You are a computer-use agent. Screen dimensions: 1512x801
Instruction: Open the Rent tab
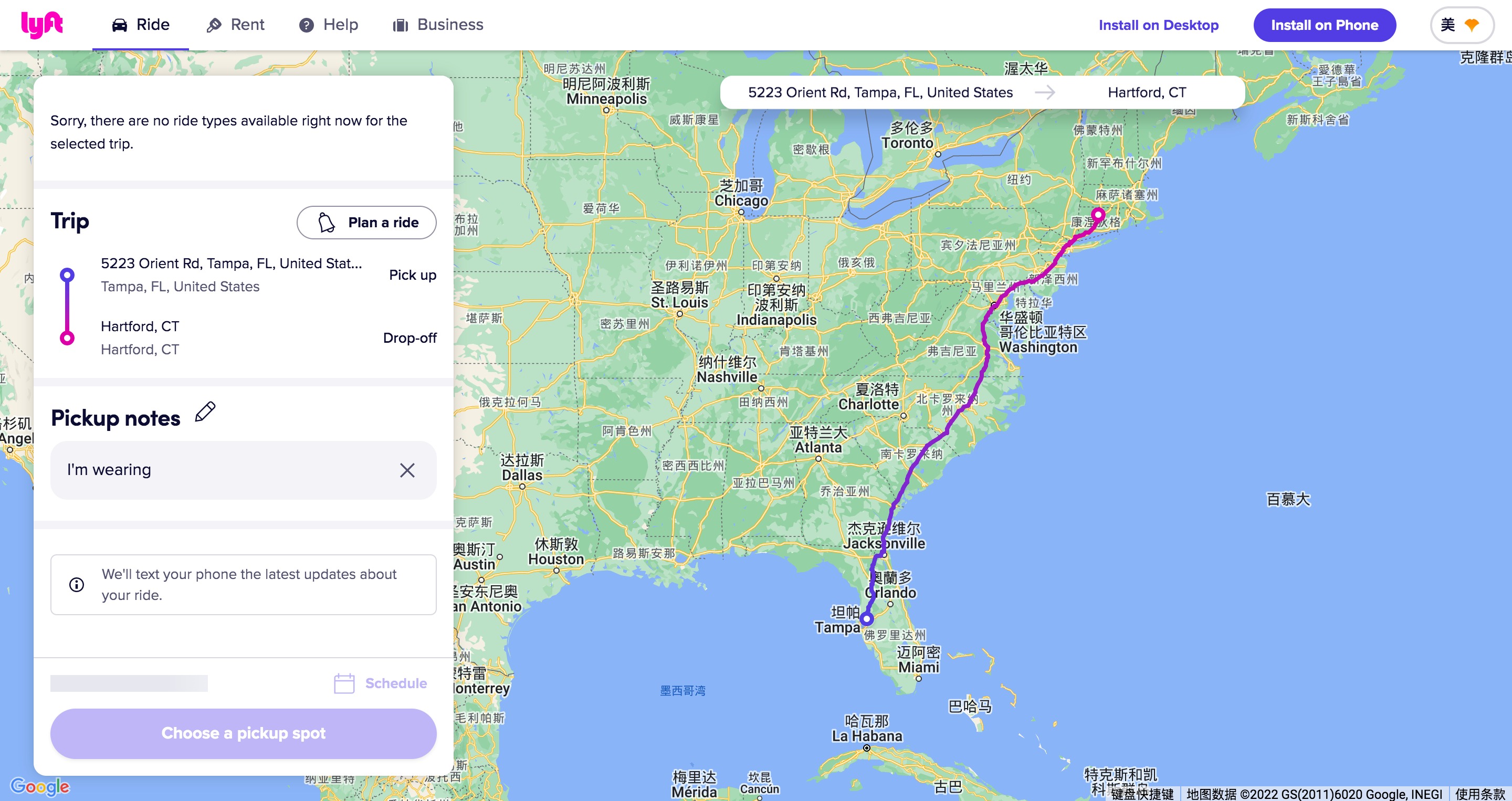point(235,25)
